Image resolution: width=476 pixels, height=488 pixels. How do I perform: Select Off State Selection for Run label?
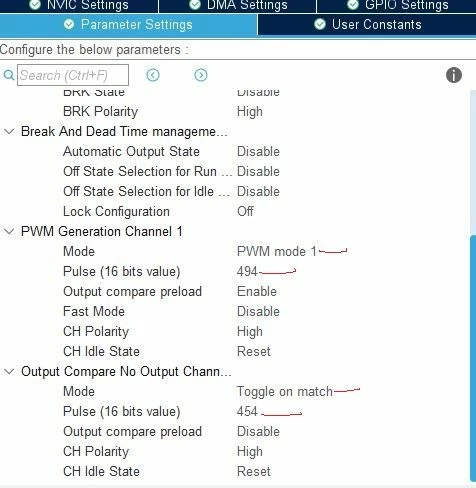click(x=148, y=171)
